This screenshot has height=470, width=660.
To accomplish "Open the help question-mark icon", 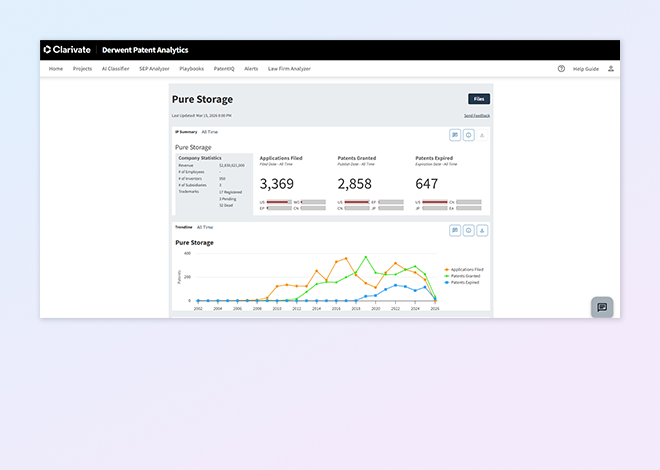I will tap(561, 69).
